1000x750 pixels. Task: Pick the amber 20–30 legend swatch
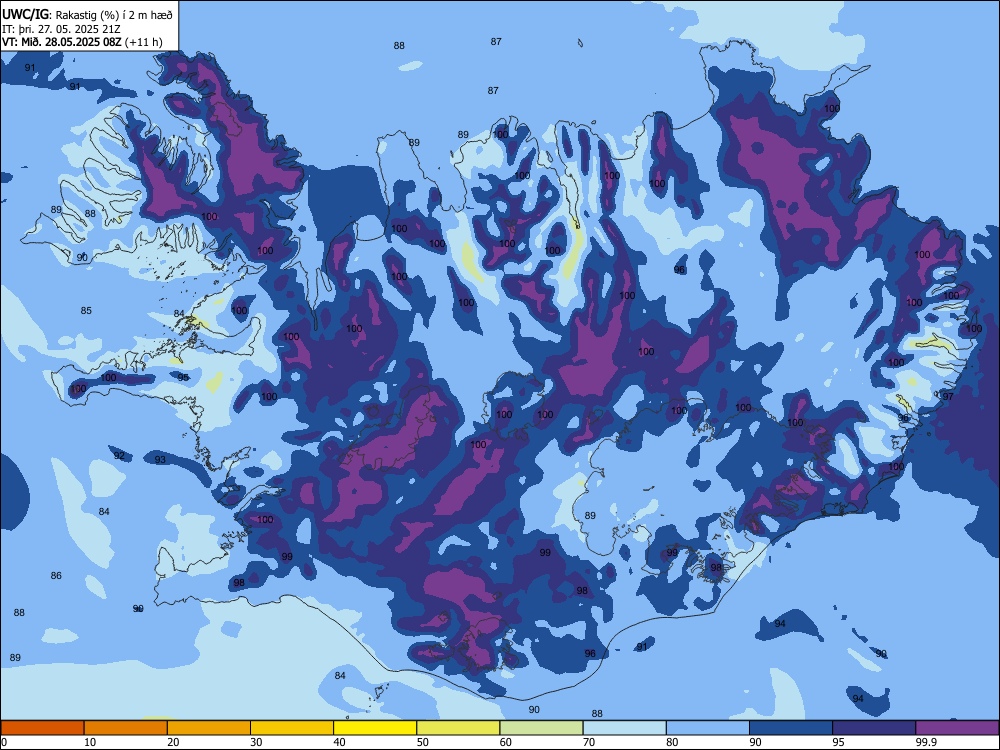click(x=209, y=728)
